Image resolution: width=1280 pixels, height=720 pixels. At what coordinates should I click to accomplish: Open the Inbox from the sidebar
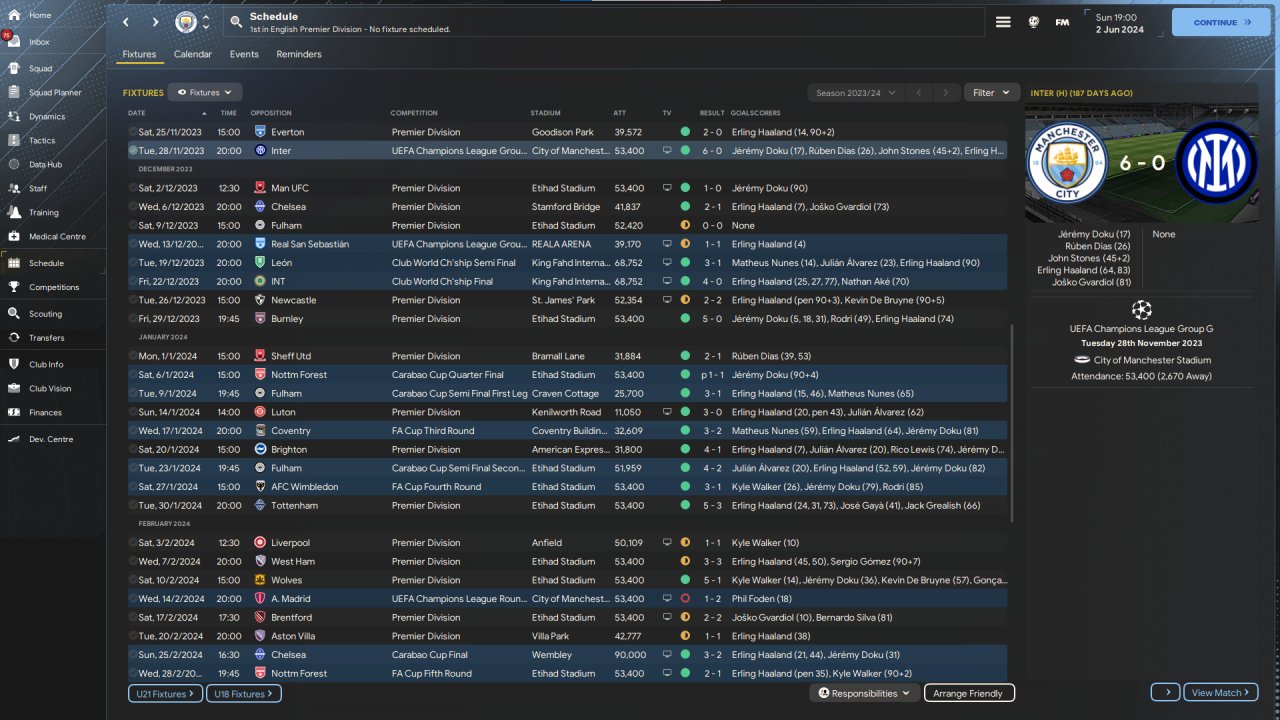tap(40, 42)
